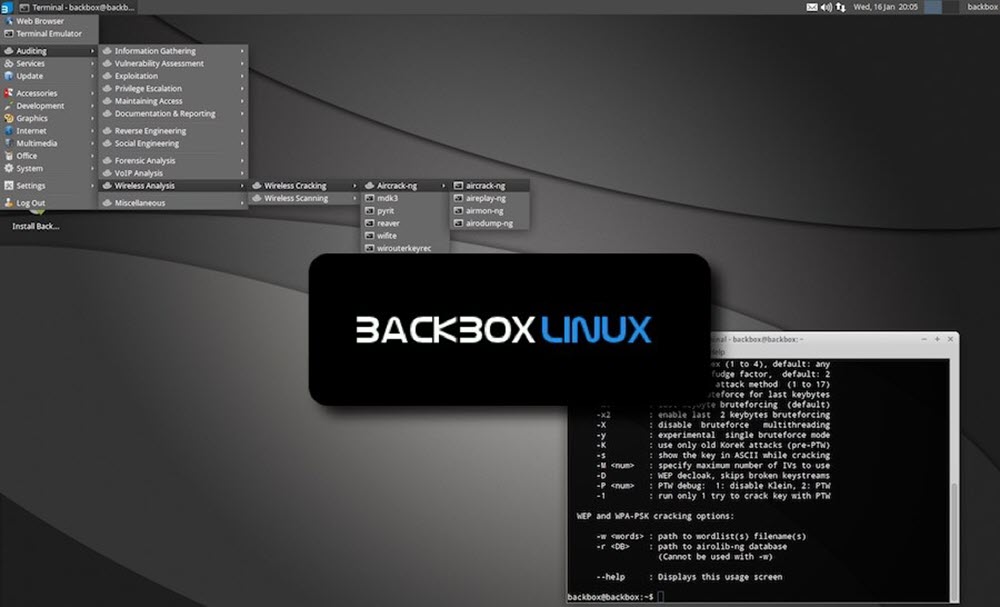Switch to the second workspace in the pager
Viewport: 1000px width, 607px height.
coord(950,7)
